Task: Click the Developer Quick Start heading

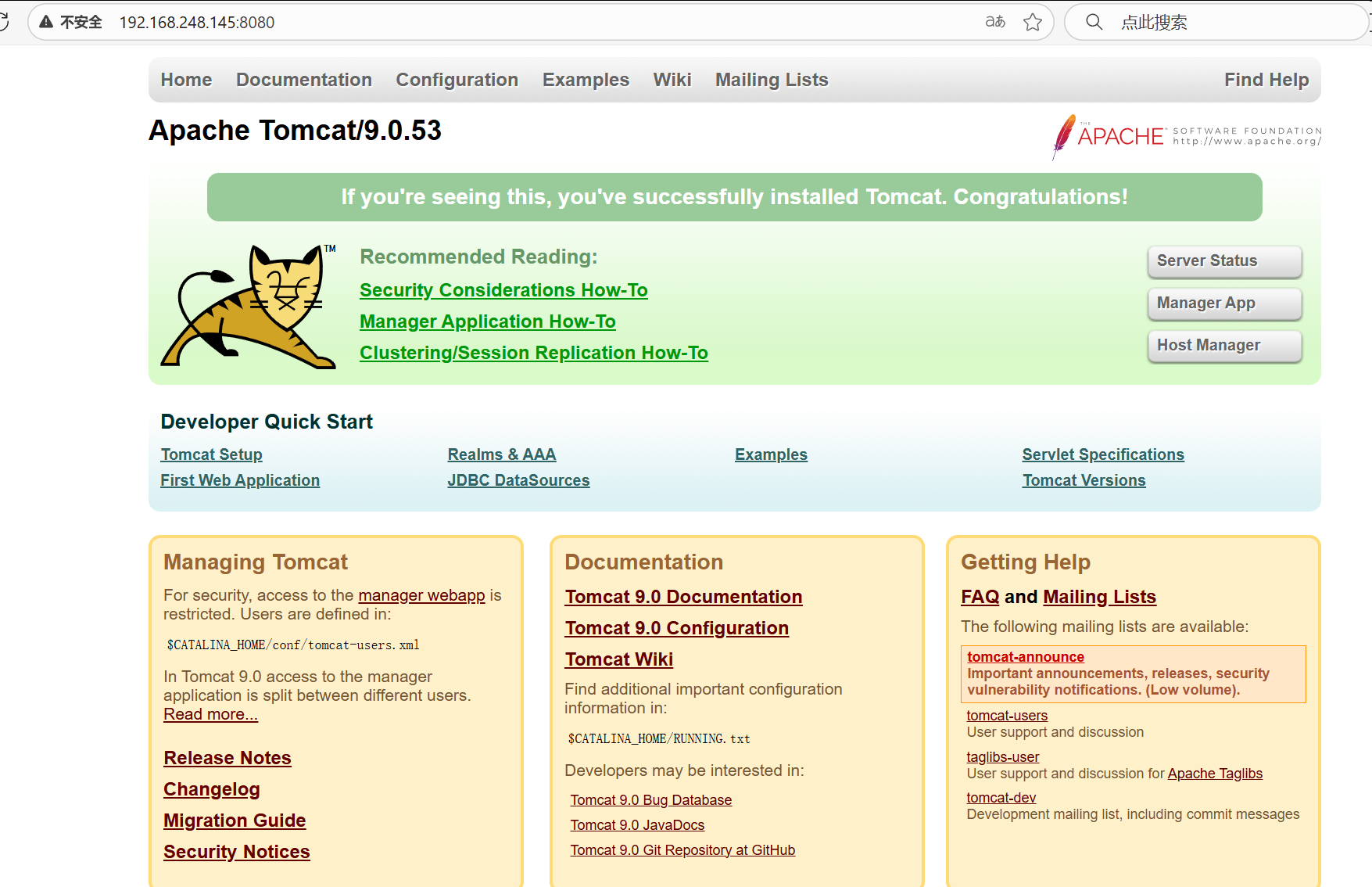Action: tap(267, 422)
